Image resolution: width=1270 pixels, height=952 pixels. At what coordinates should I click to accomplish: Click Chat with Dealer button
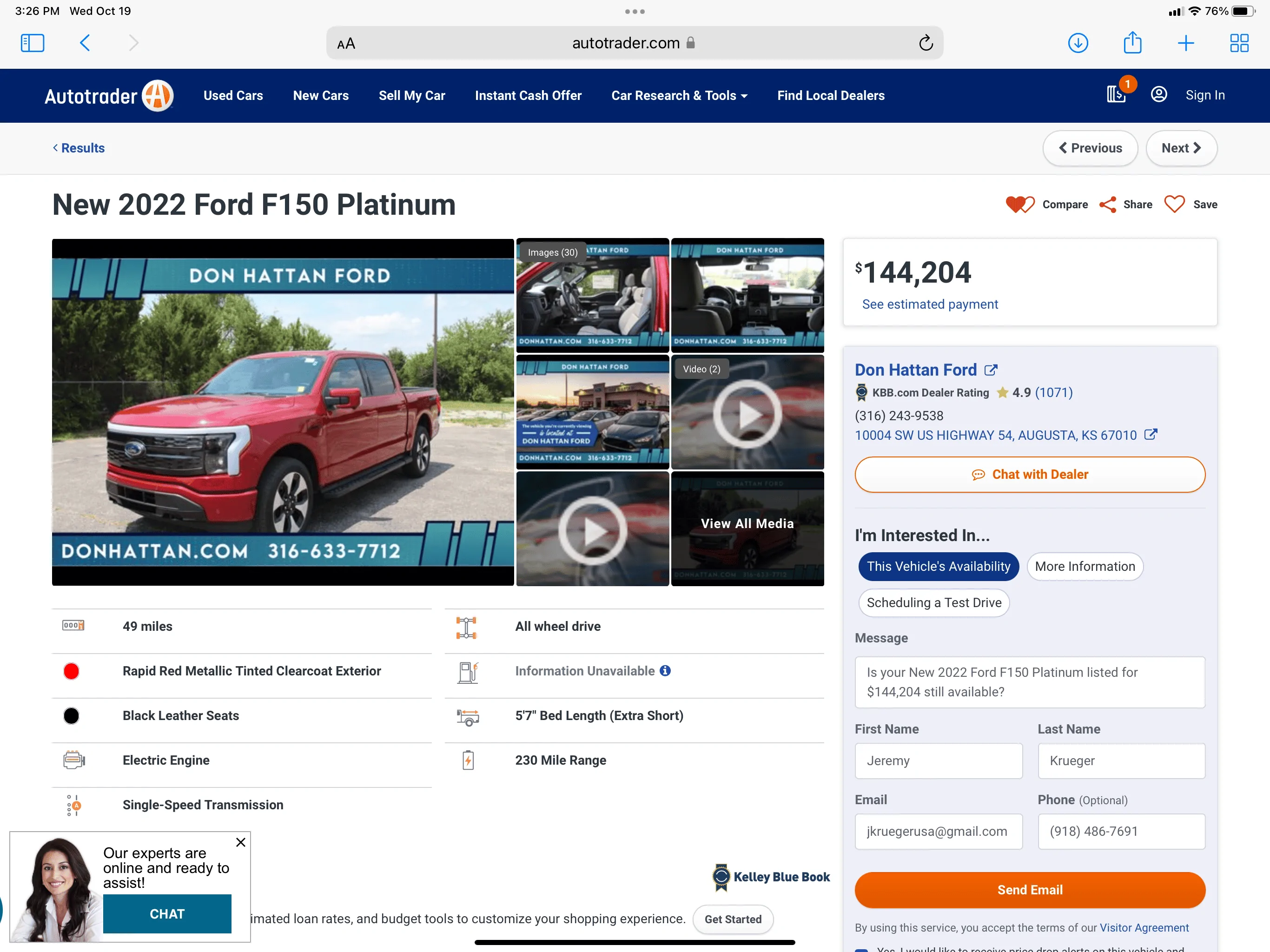pyautogui.click(x=1030, y=474)
